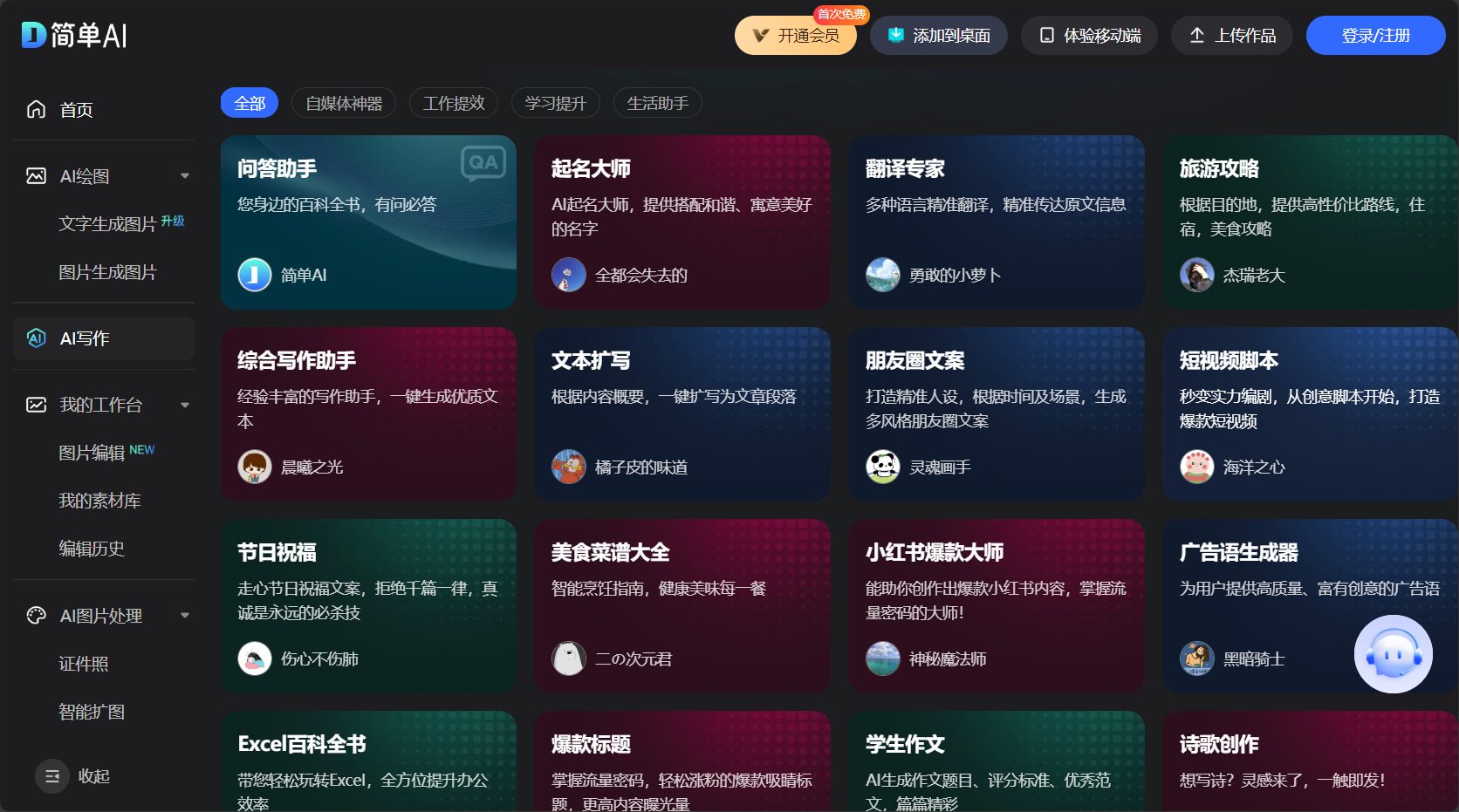The height and width of the screenshot is (812, 1459).
Task: Click the 收起 label
Action: [x=94, y=776]
